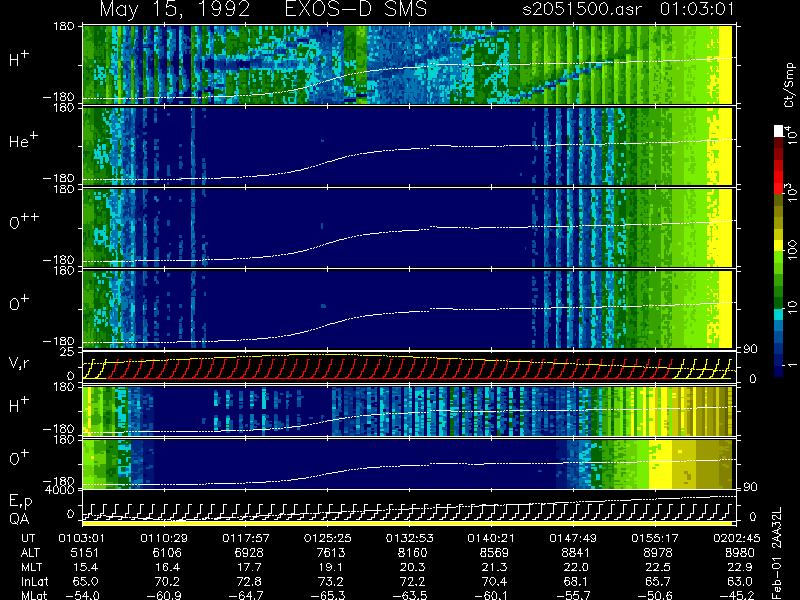This screenshot has width=800, height=600.
Task: Click altitude value "6106"
Action: (167, 553)
